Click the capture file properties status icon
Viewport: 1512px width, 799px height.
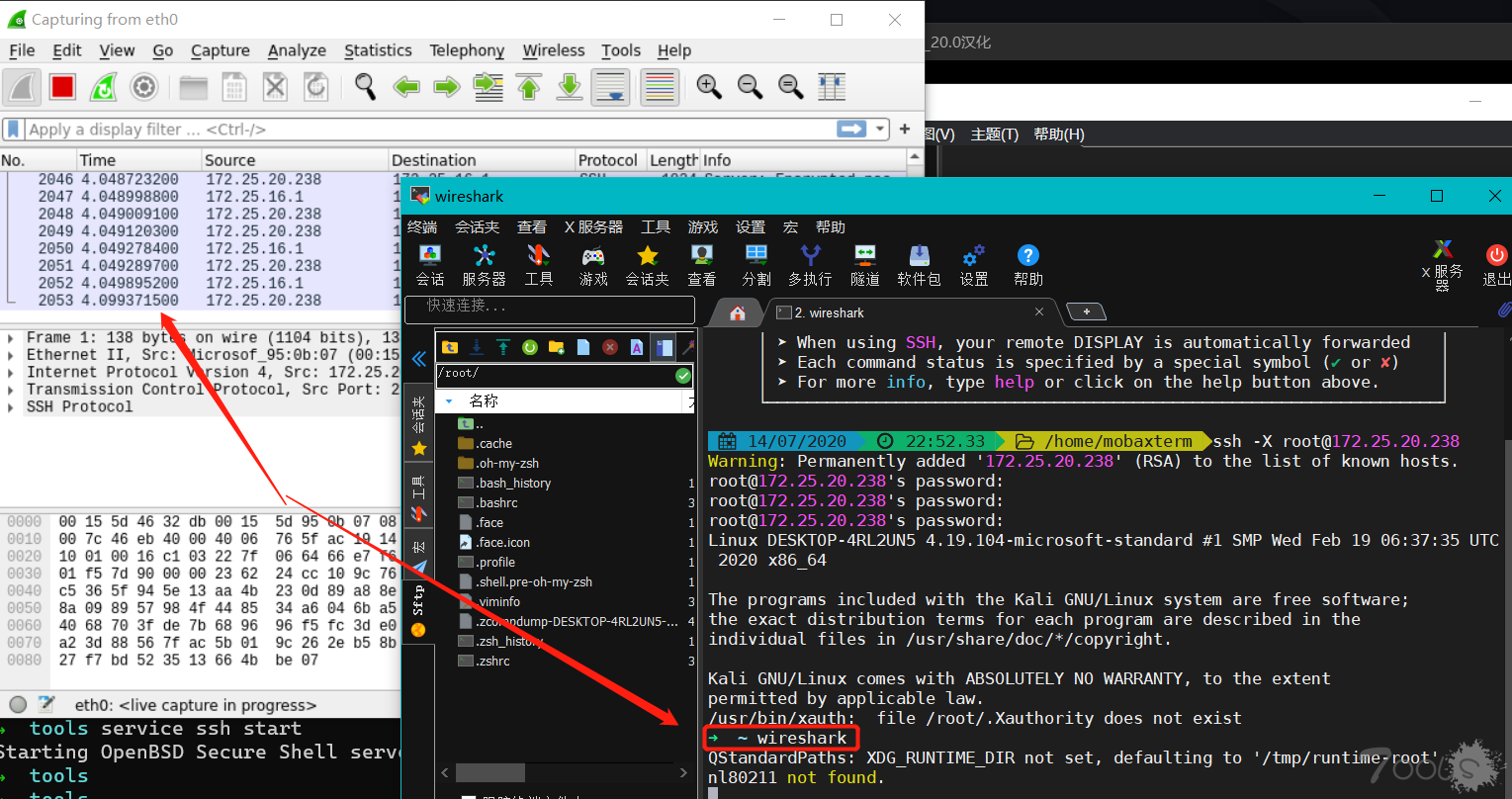[45, 704]
